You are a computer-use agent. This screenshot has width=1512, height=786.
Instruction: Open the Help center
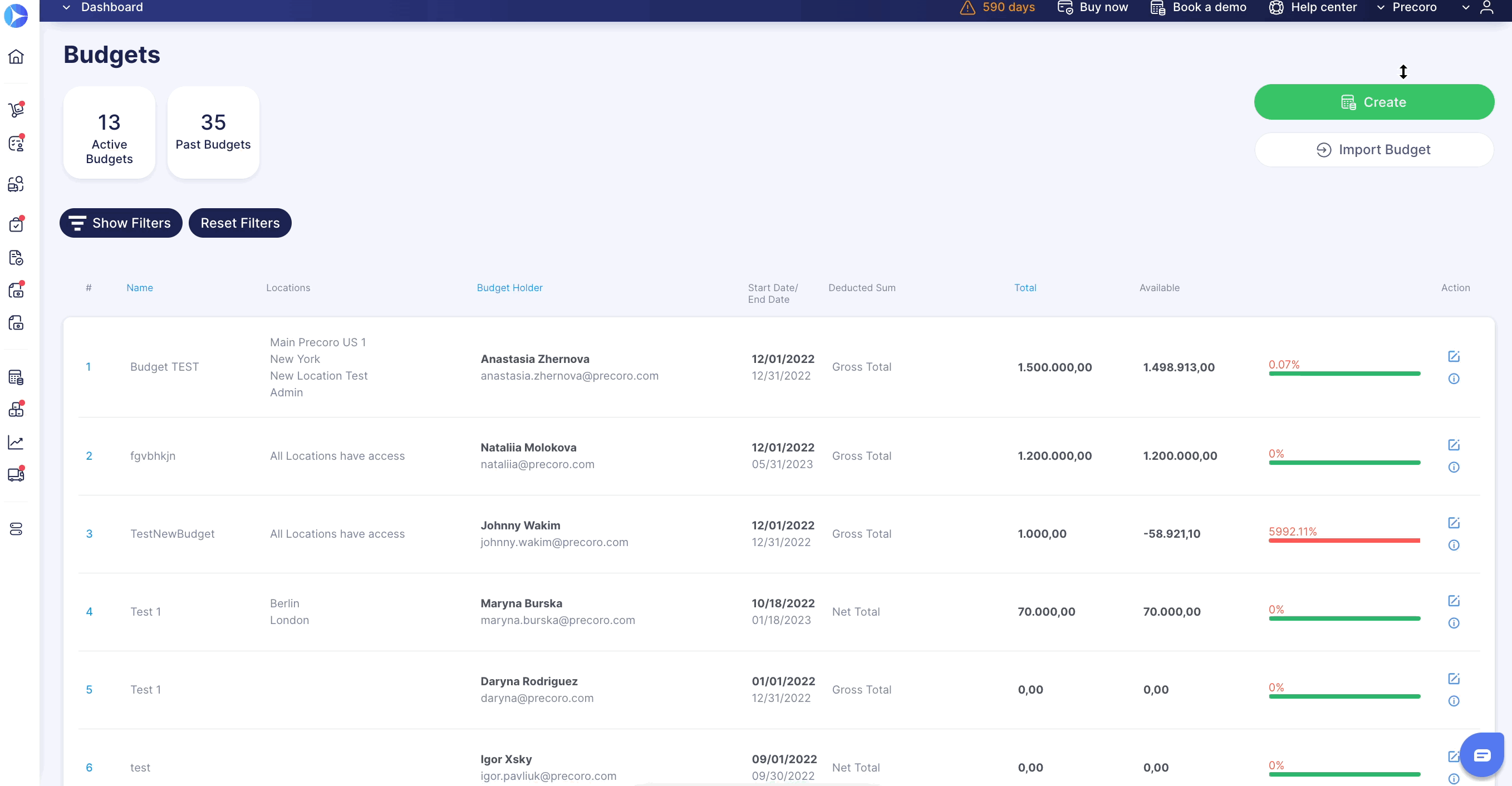point(1313,7)
